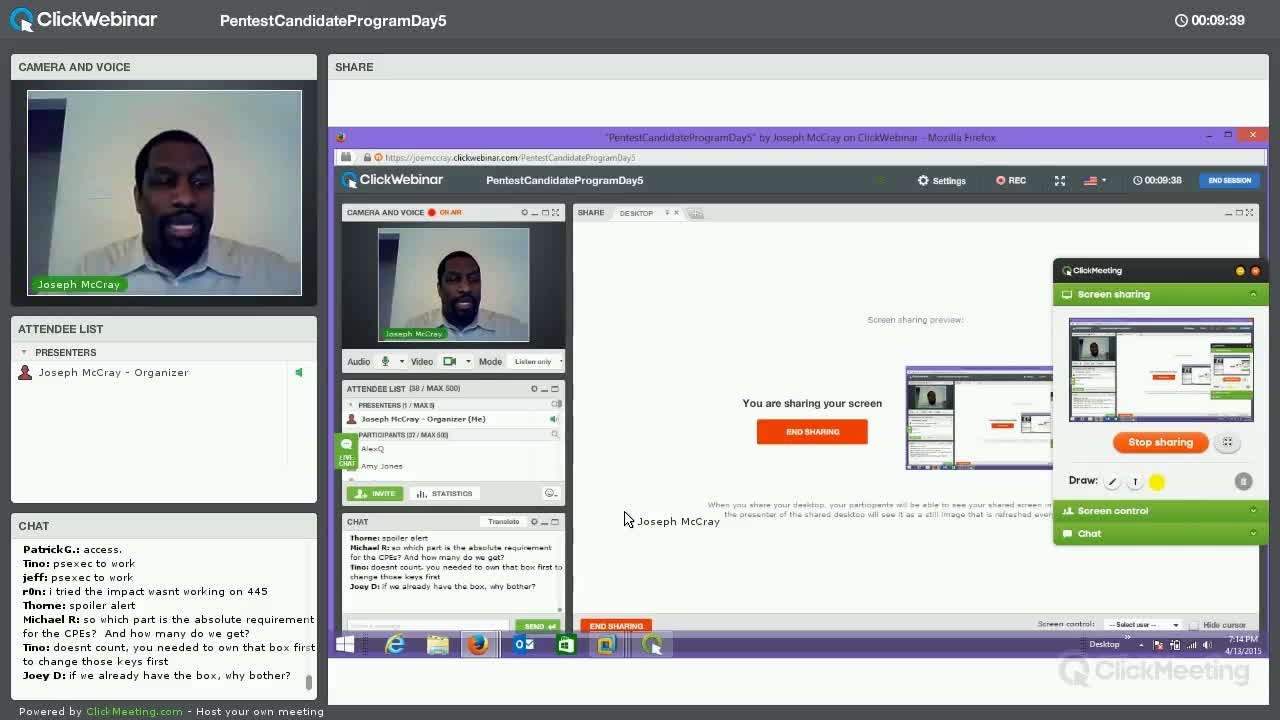Click the ClickWebinar logo at the top left

tap(83, 19)
